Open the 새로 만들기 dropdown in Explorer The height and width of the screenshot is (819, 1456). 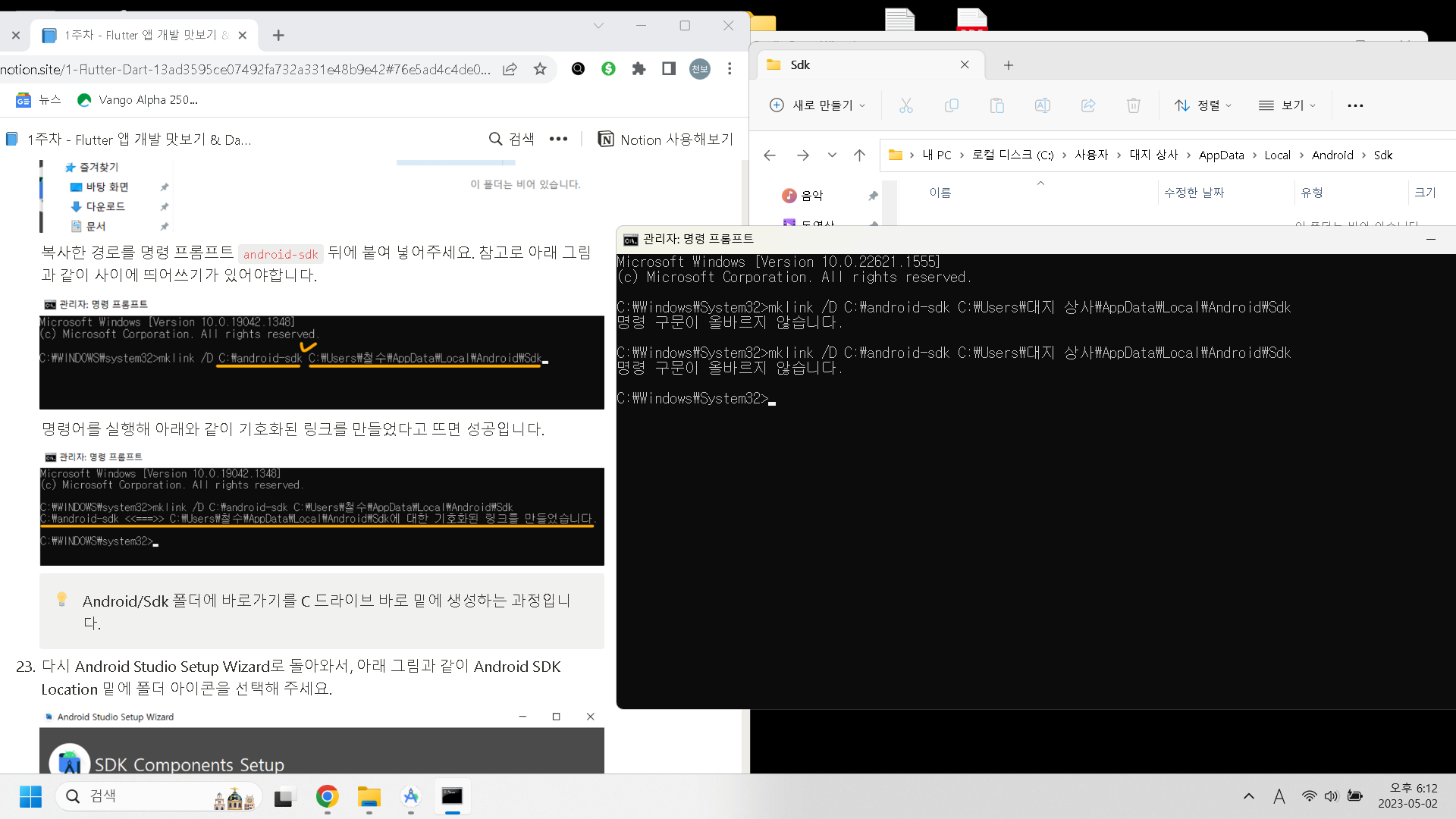coord(817,105)
